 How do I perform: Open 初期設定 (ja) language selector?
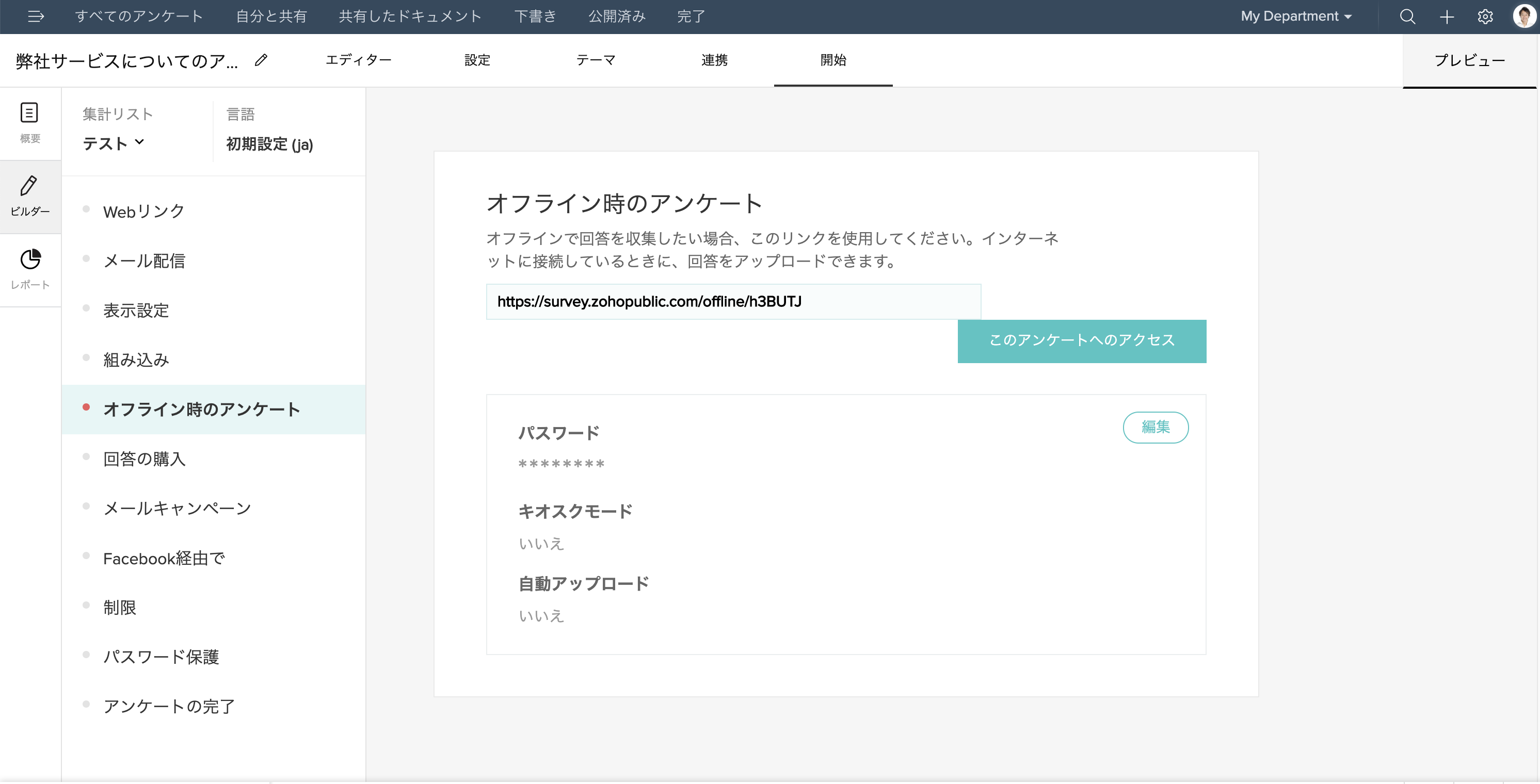269,144
